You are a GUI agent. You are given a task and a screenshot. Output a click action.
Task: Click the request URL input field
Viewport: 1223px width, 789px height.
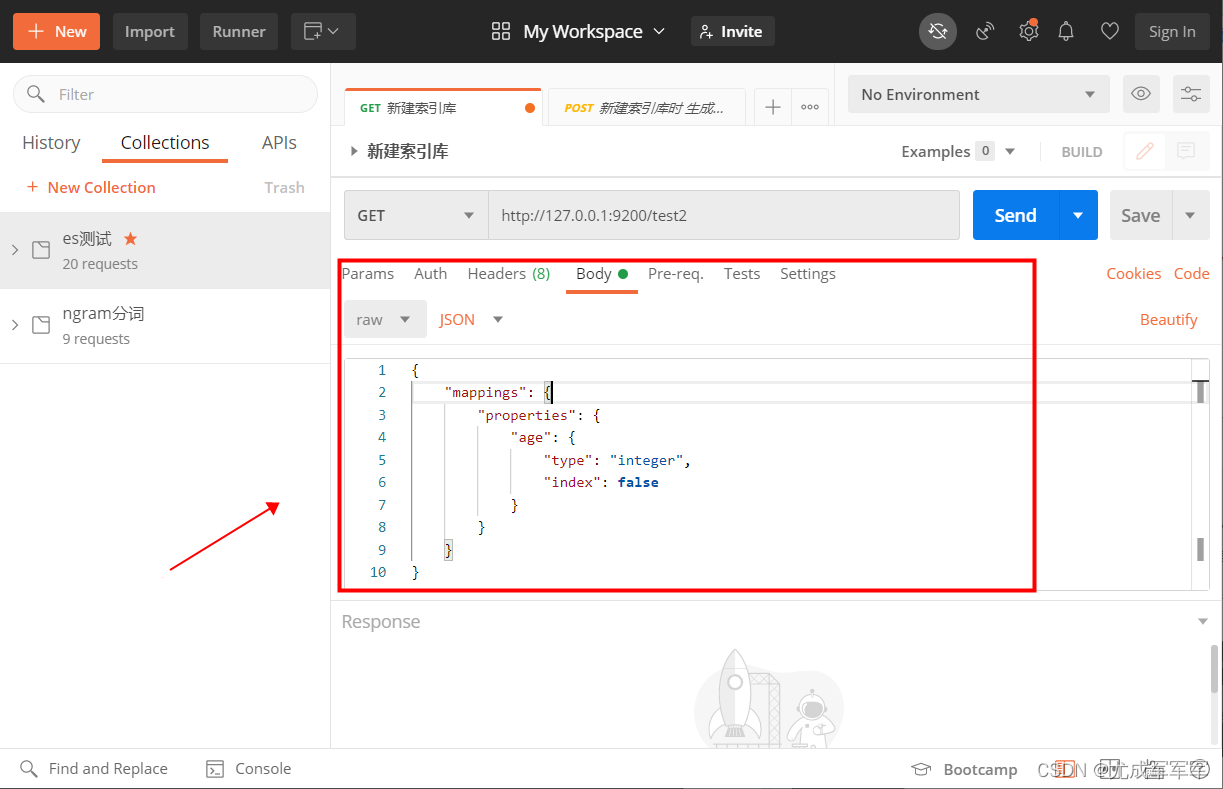(x=724, y=215)
